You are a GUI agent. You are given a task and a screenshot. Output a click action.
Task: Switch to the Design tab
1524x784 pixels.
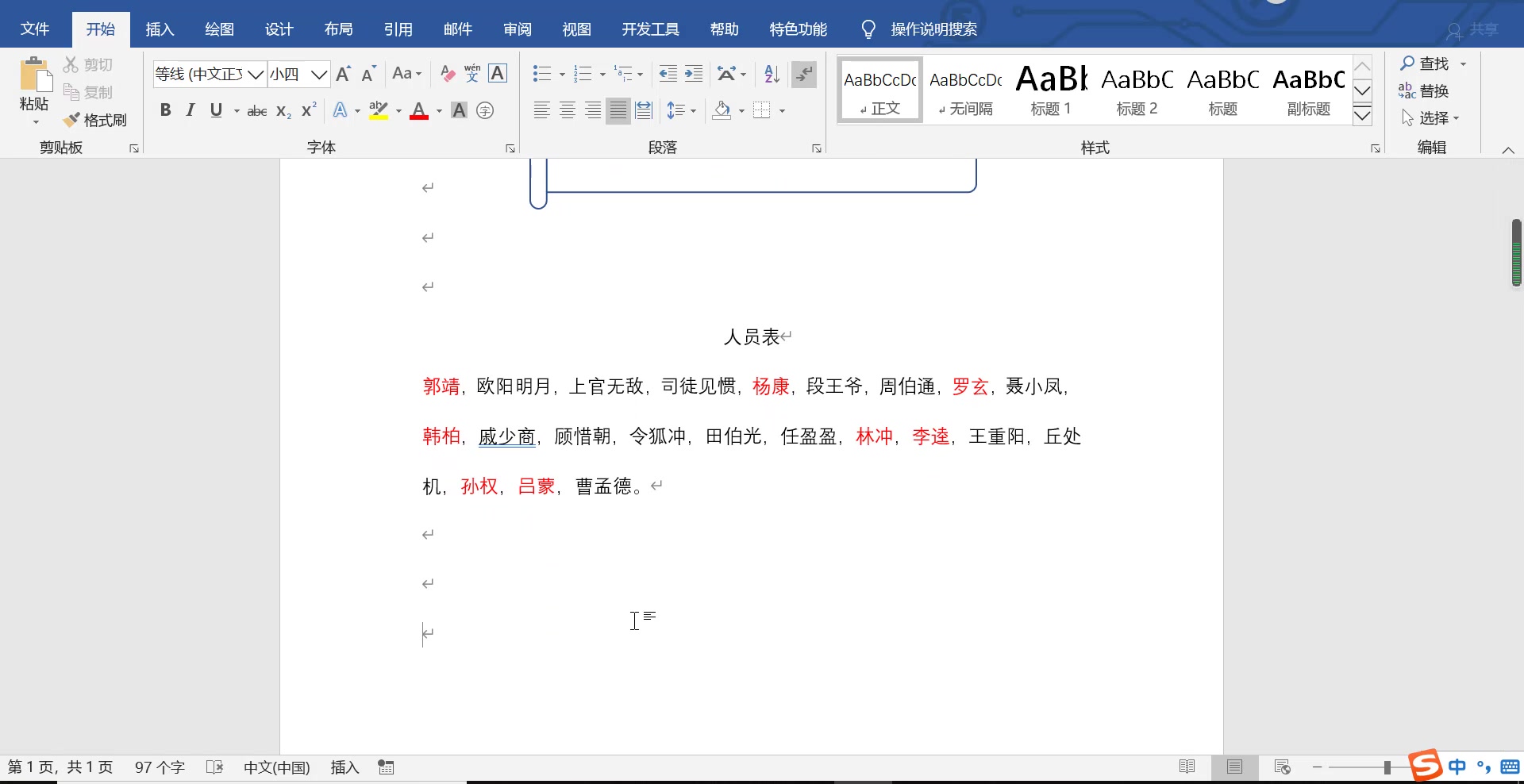click(x=279, y=29)
